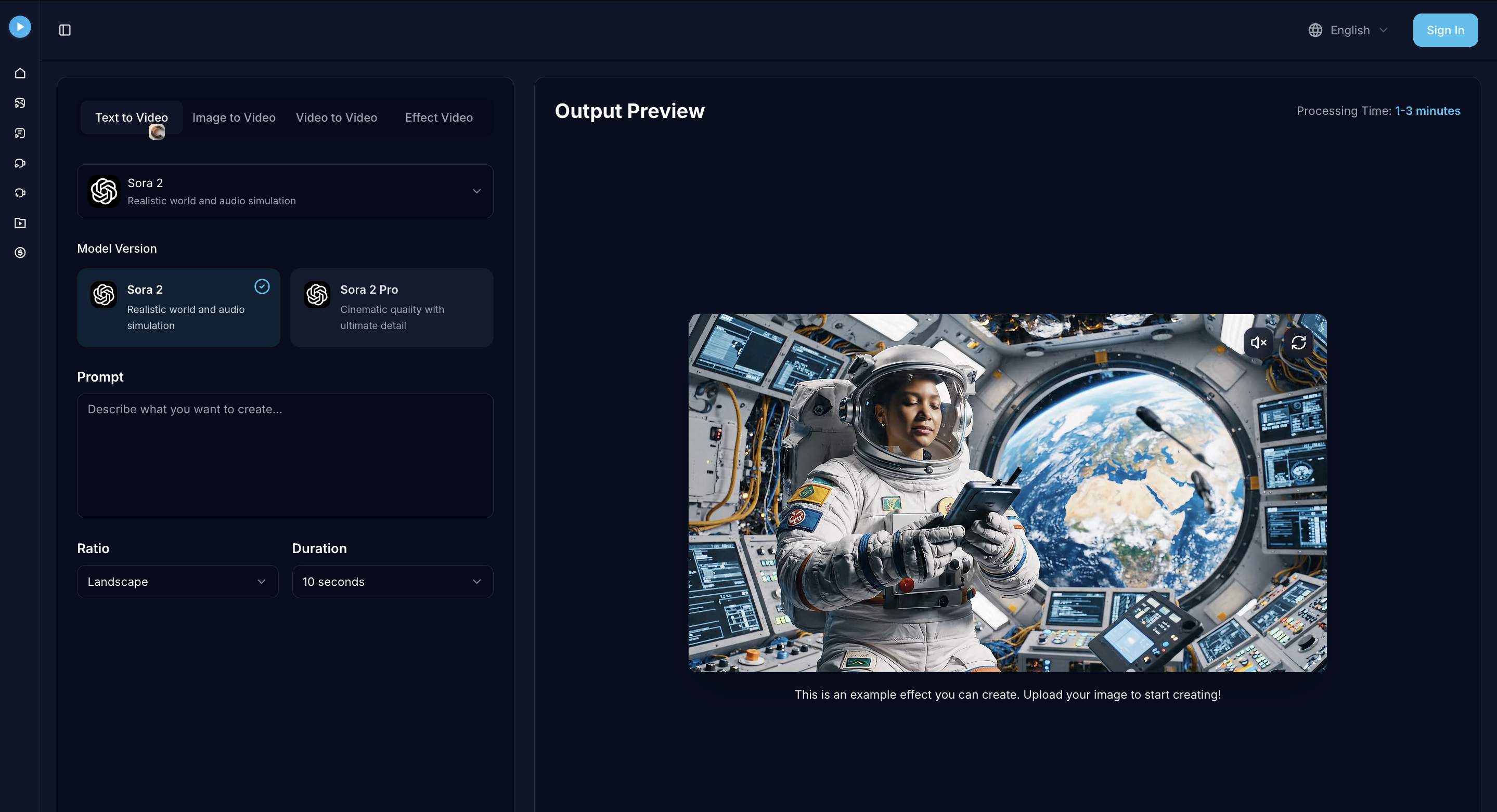Switch to the Image to Video tab
The height and width of the screenshot is (812, 1497).
coord(234,117)
